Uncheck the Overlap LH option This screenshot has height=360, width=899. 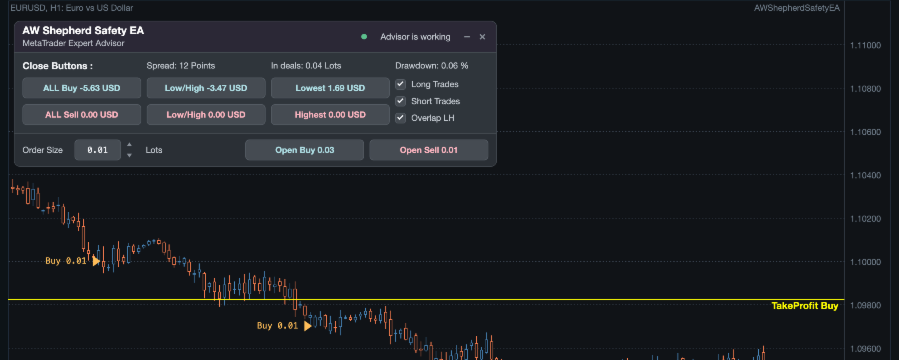(401, 118)
